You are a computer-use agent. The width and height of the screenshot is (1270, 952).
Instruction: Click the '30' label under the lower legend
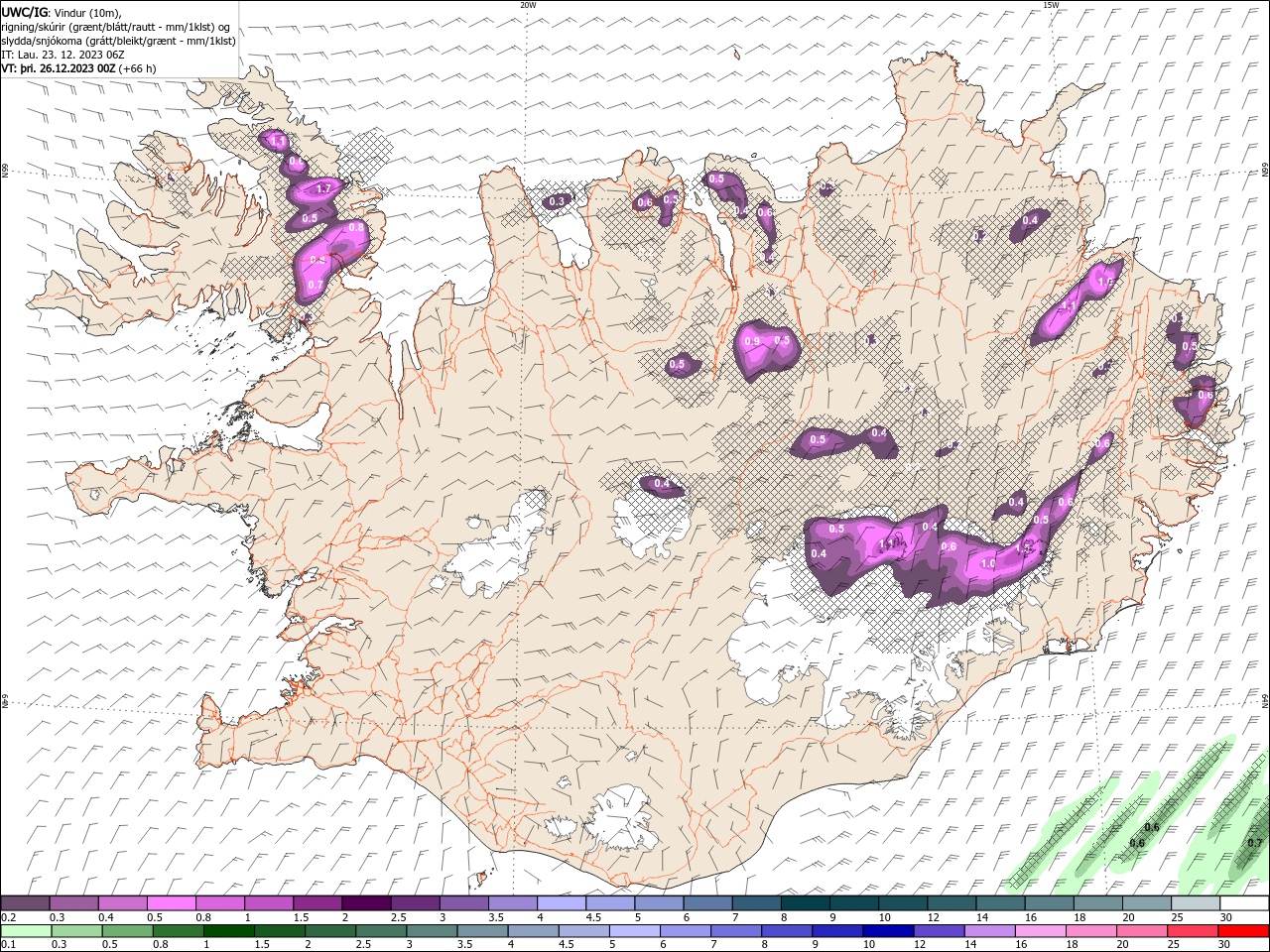point(1225,945)
